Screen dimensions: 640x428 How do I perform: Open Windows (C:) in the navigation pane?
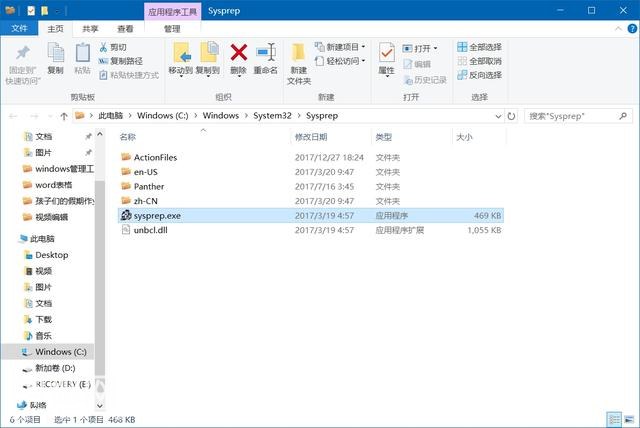tap(48, 352)
